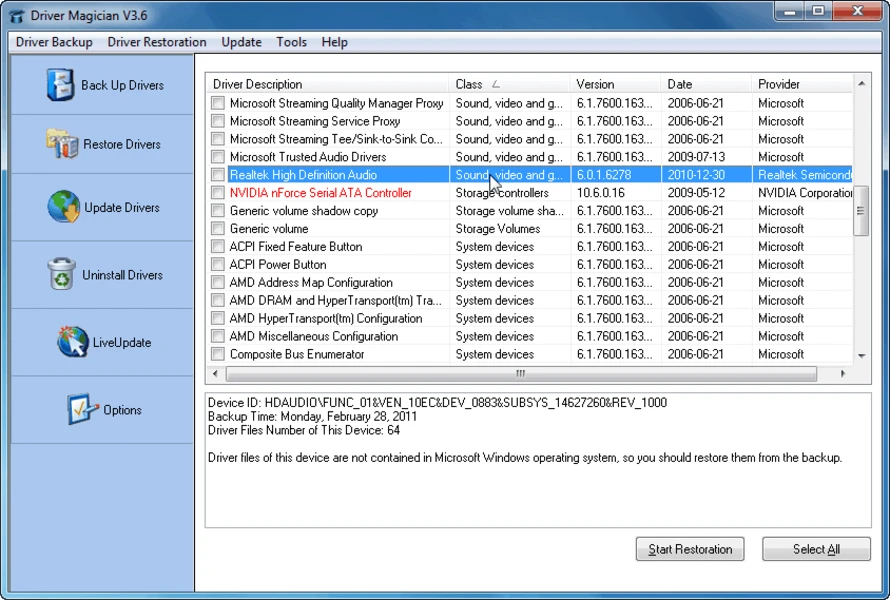Click the Select All button
Viewport: 890px width, 600px height.
816,549
